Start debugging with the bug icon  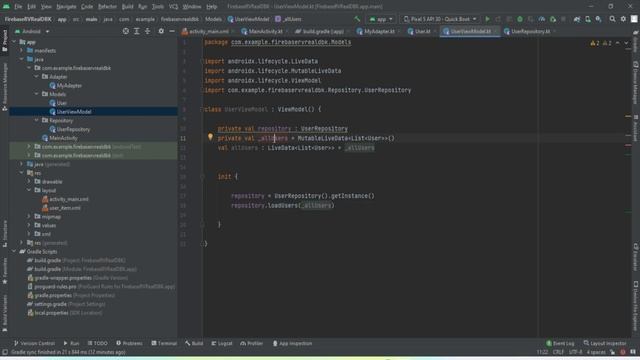520,19
